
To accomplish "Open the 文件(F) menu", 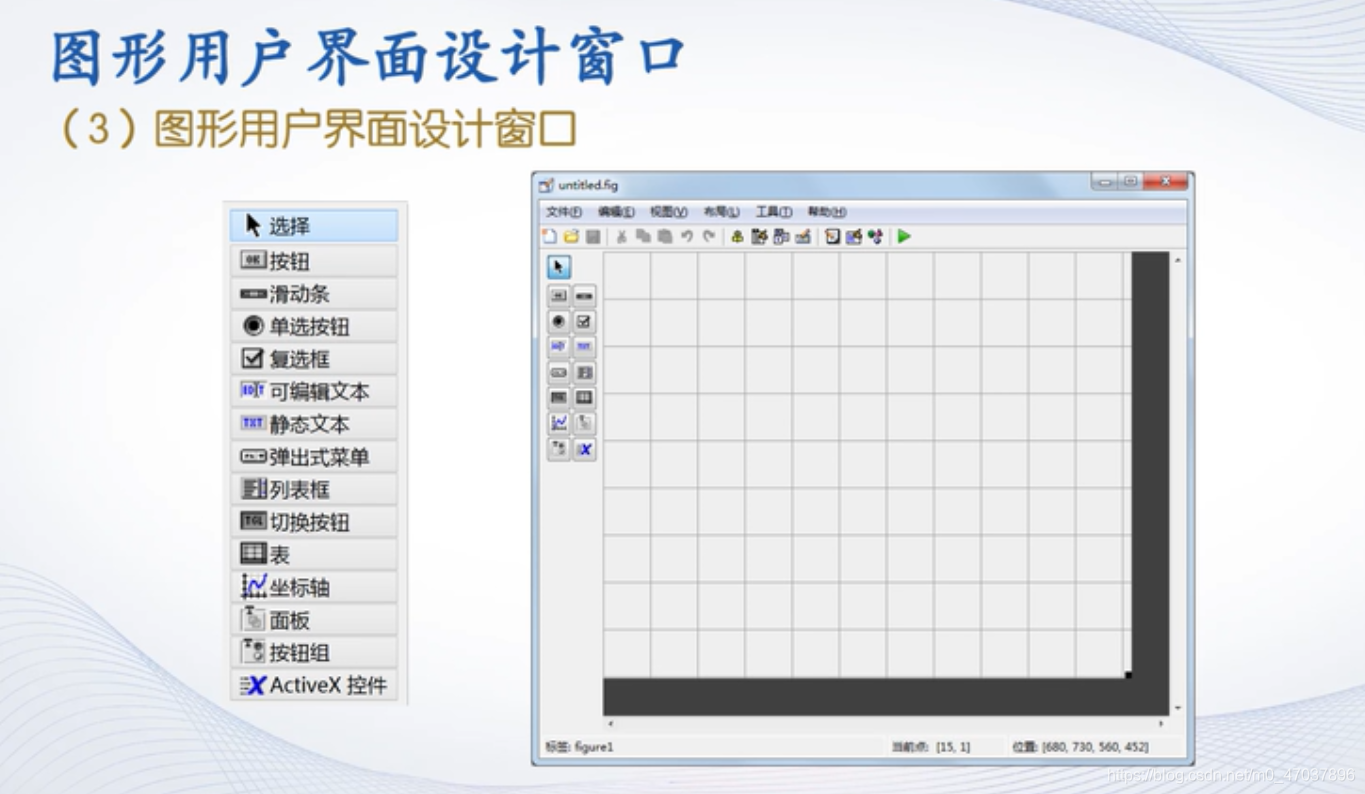I will pos(563,212).
